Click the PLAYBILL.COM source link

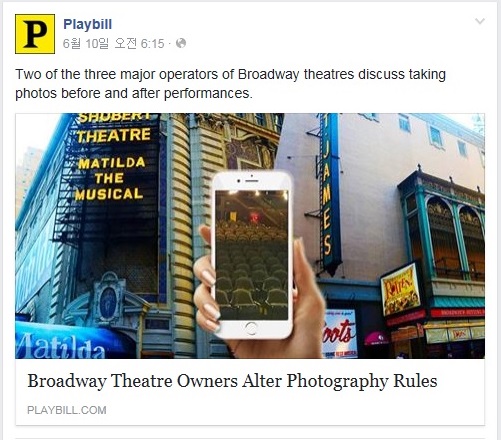point(67,410)
